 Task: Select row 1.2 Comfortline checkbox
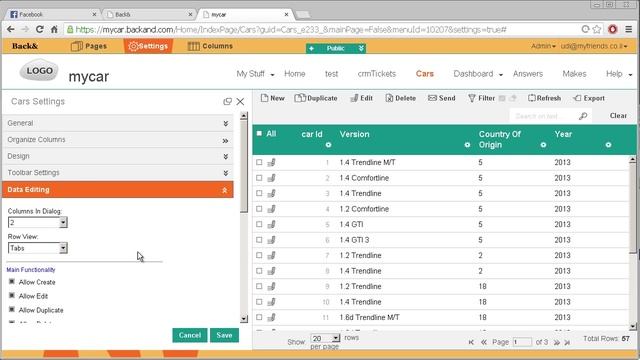coord(259,209)
